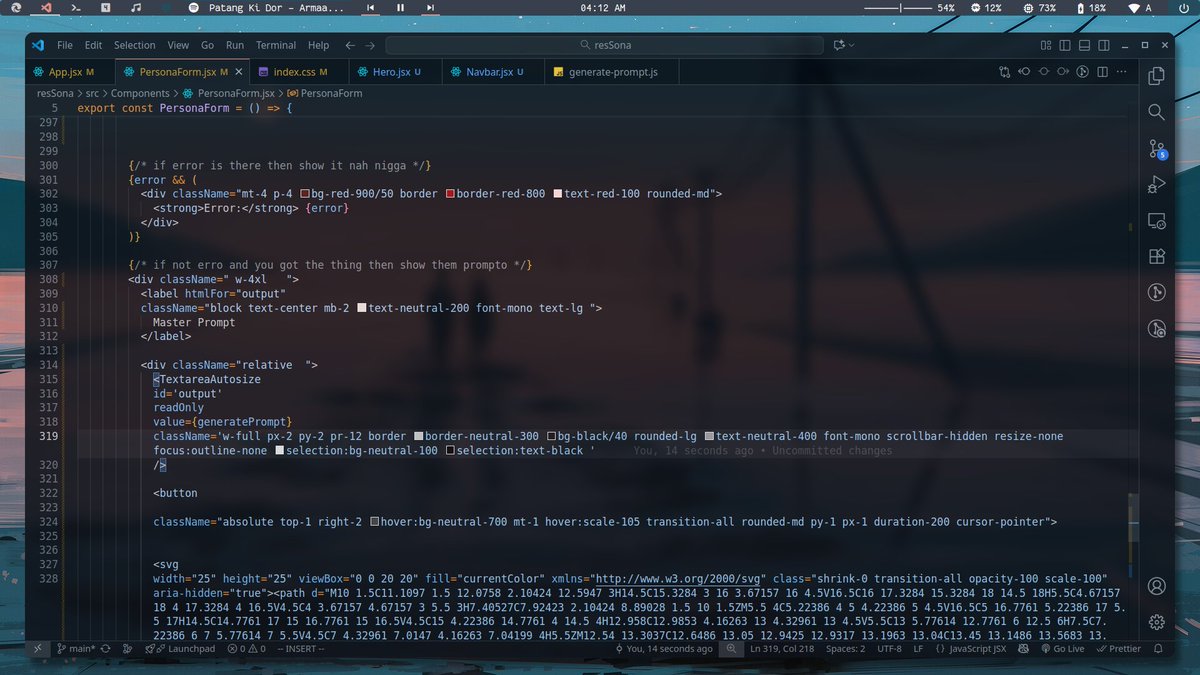The height and width of the screenshot is (675, 1200).
Task: Click Launchpad in the status bar
Action: pyautogui.click(x=182, y=648)
